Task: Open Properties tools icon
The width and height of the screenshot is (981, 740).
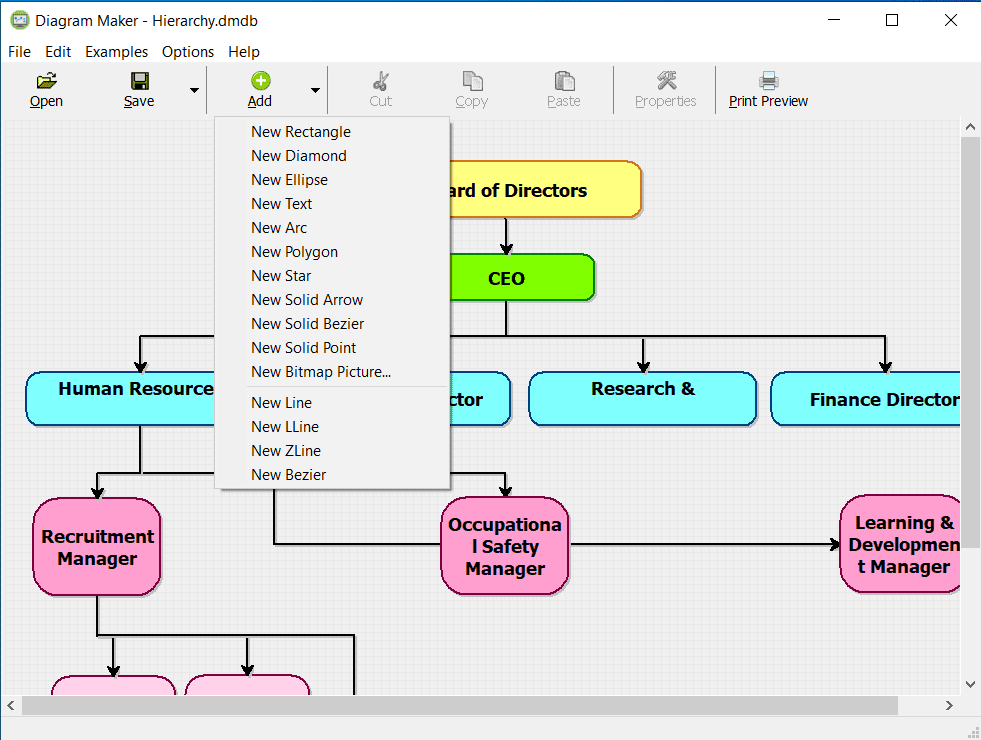Action: click(x=666, y=80)
